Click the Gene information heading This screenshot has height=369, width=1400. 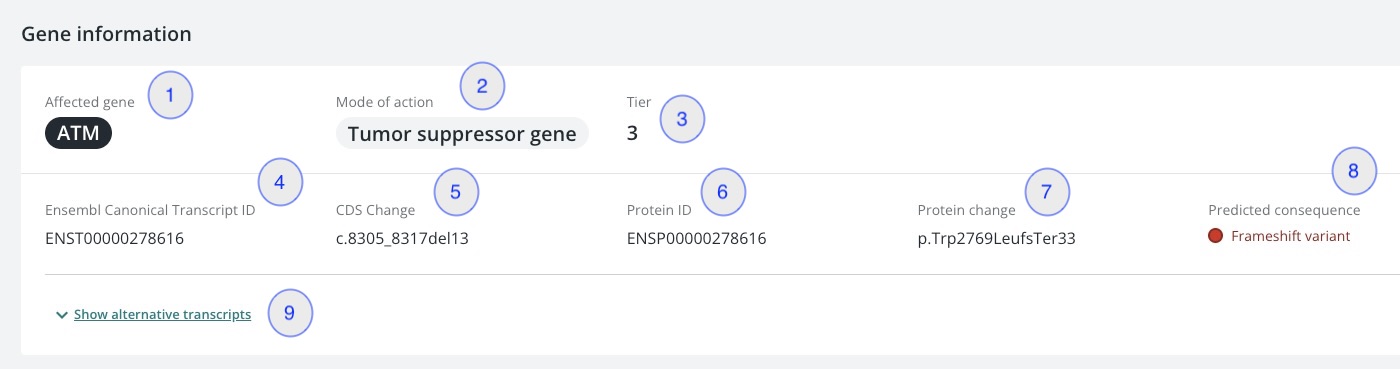click(106, 34)
